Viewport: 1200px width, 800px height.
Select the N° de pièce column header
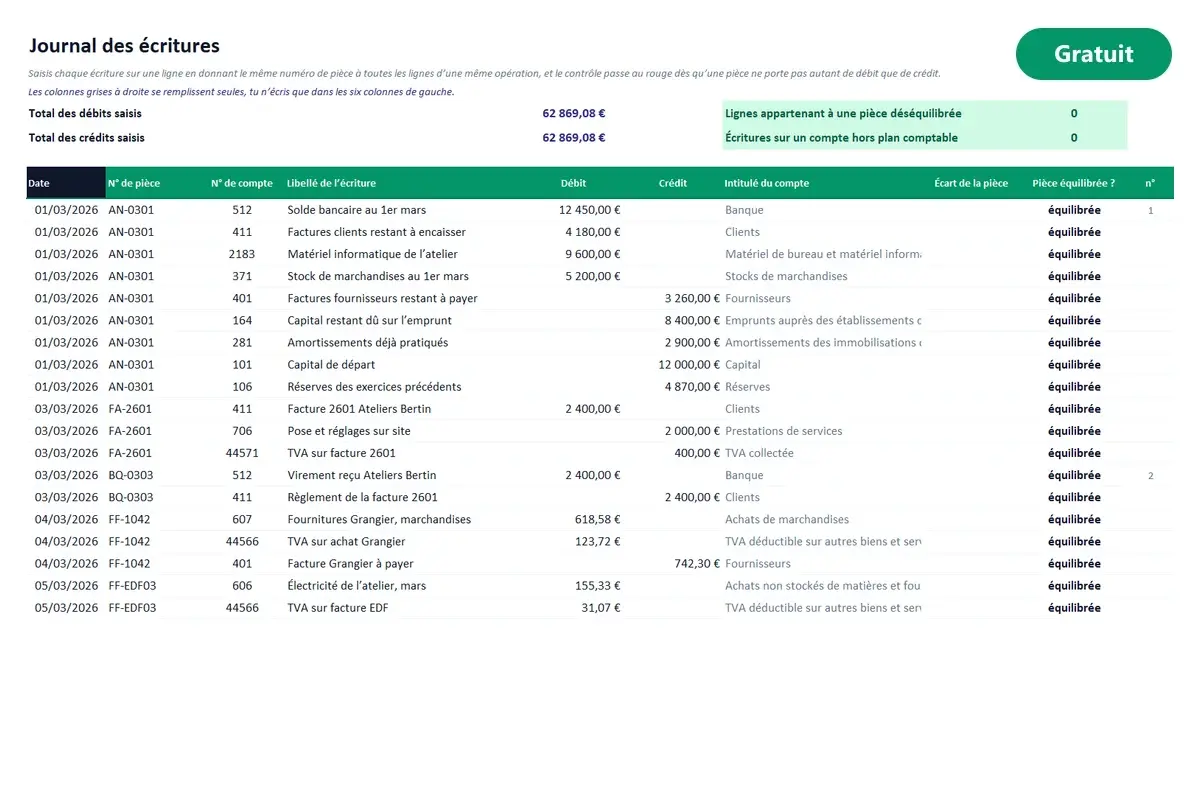[134, 183]
